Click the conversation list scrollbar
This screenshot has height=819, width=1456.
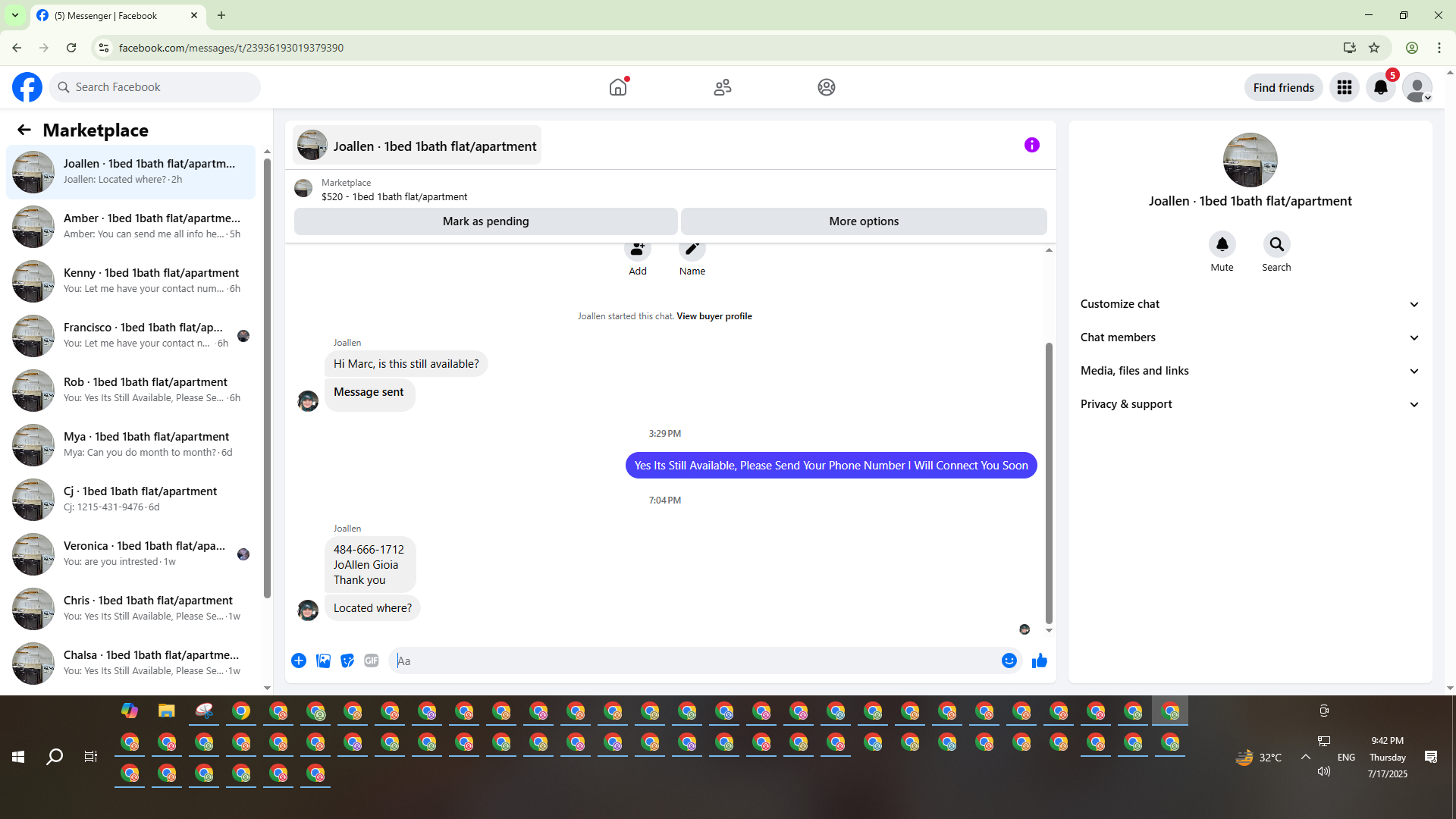tap(267, 377)
